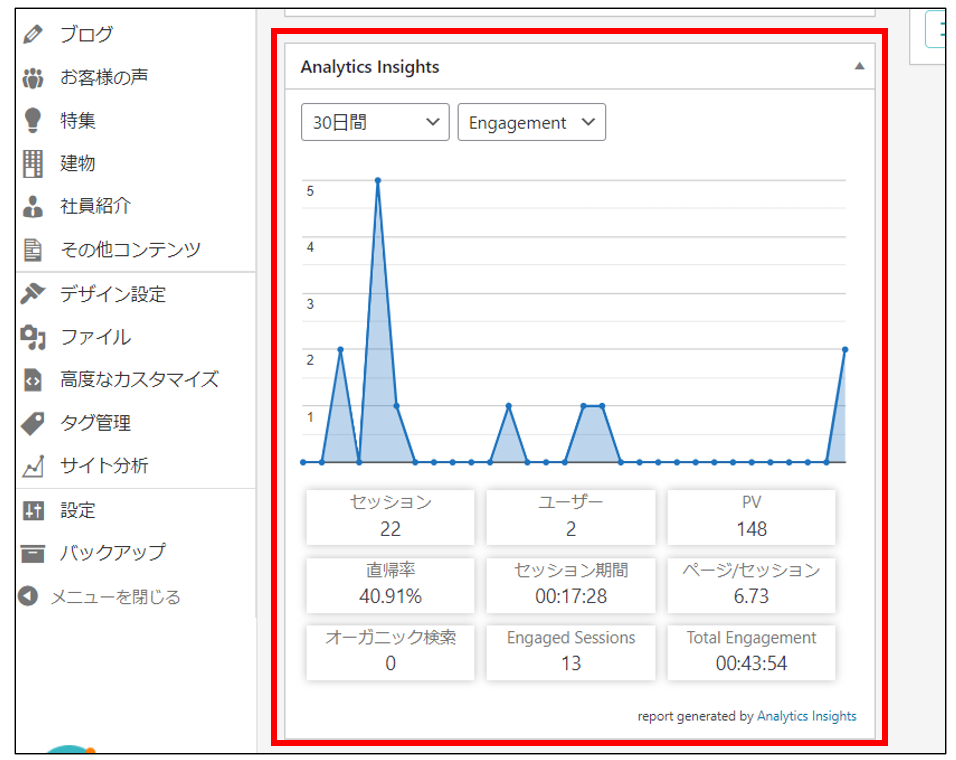Click the Analytics Insights link
Screen dimensions: 956x760
point(806,716)
